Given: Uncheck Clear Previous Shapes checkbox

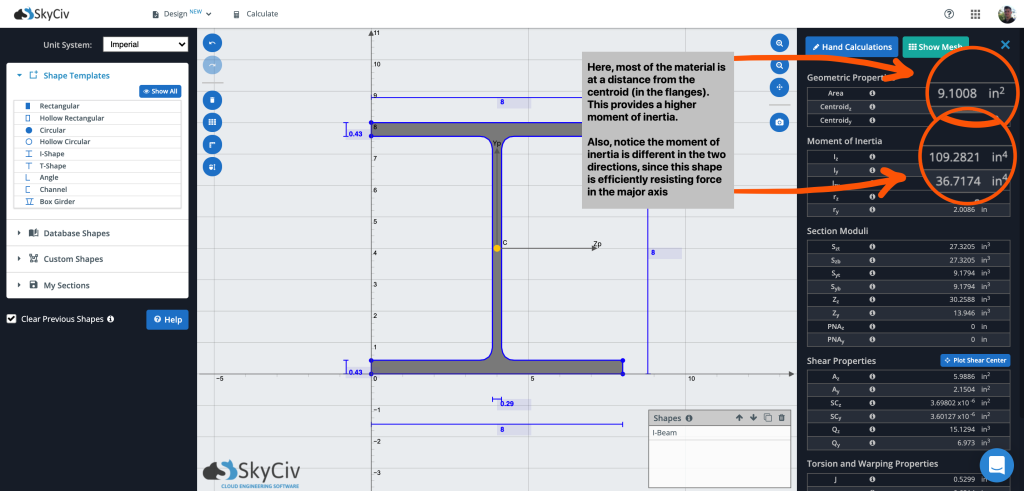Looking at the screenshot, I should coord(11,319).
